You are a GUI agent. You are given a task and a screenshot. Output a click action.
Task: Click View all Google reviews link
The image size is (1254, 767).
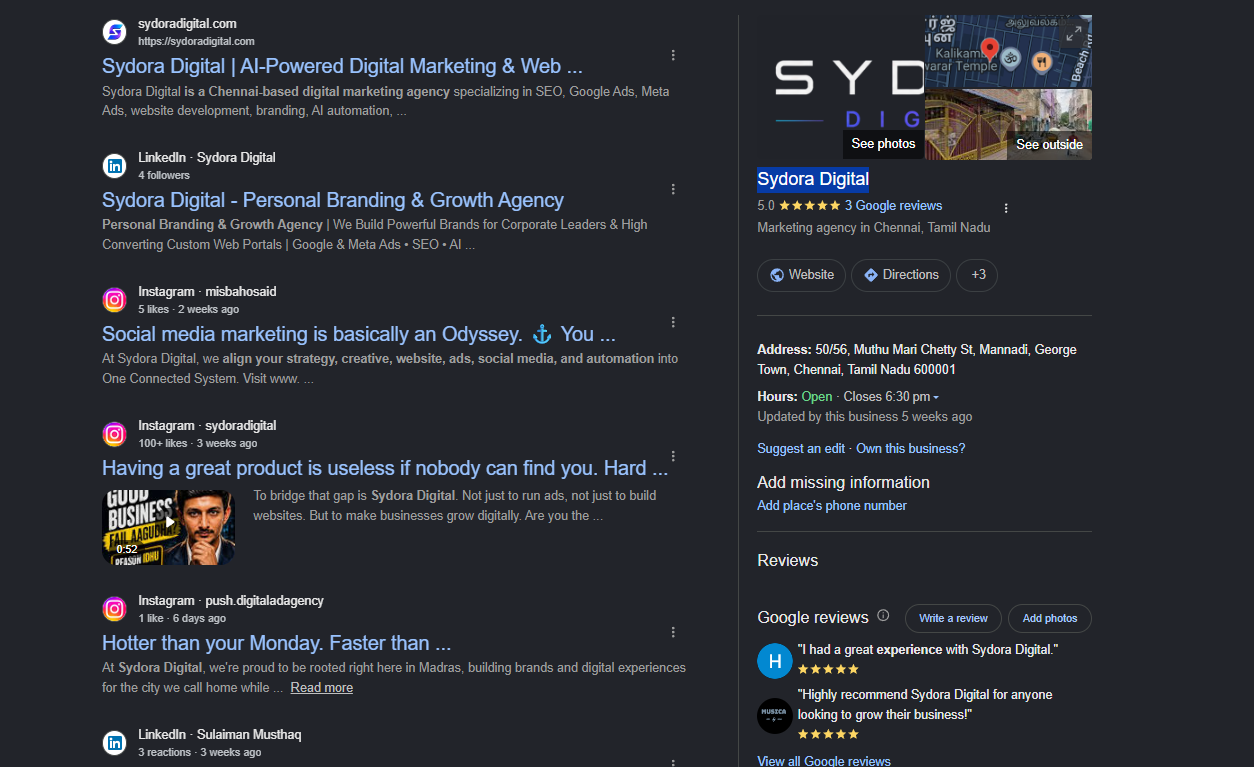(824, 761)
